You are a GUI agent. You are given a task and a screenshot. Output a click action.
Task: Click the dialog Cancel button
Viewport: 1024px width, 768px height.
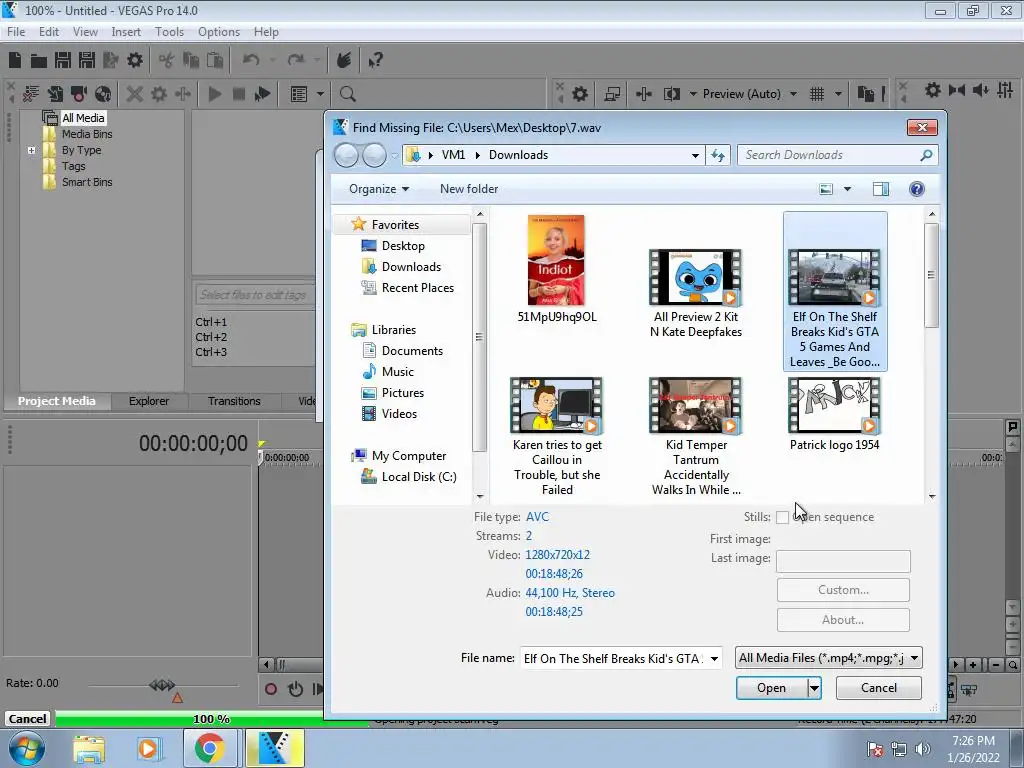click(x=878, y=688)
